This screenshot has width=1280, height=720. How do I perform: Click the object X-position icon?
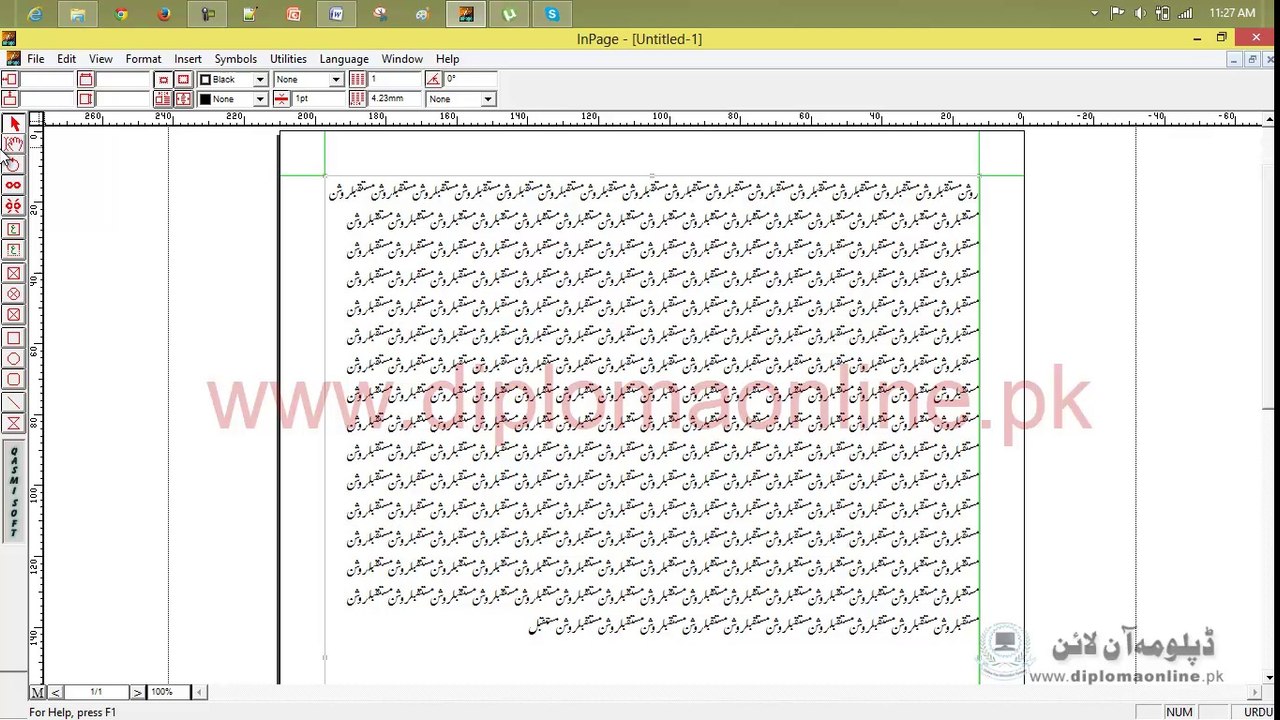10,79
